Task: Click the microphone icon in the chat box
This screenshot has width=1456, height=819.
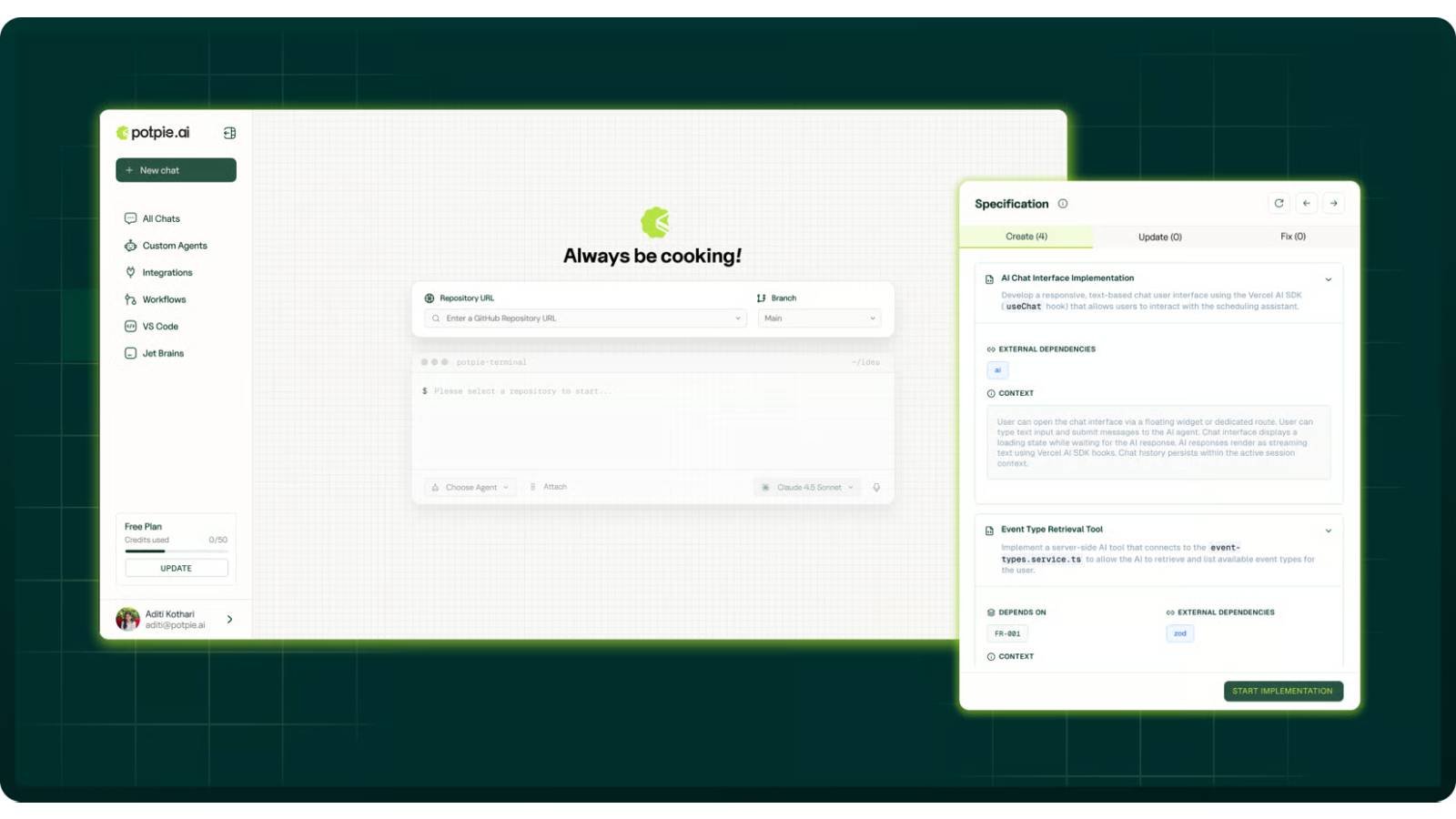Action: tap(876, 487)
